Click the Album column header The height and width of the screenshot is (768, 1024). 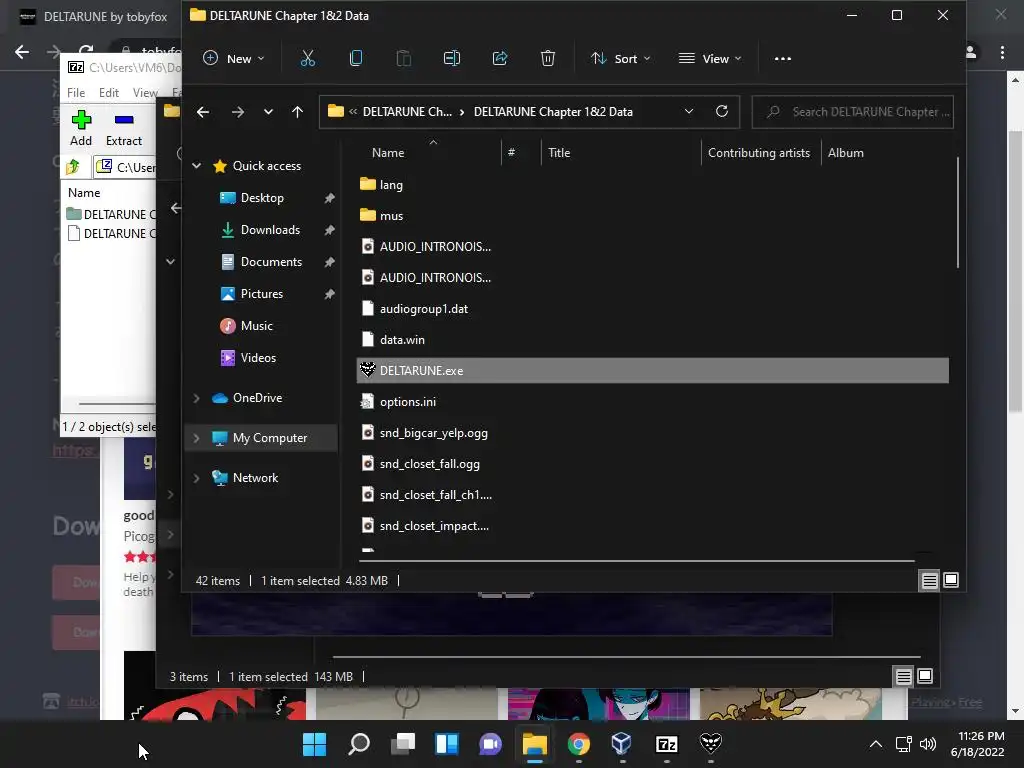coord(846,153)
